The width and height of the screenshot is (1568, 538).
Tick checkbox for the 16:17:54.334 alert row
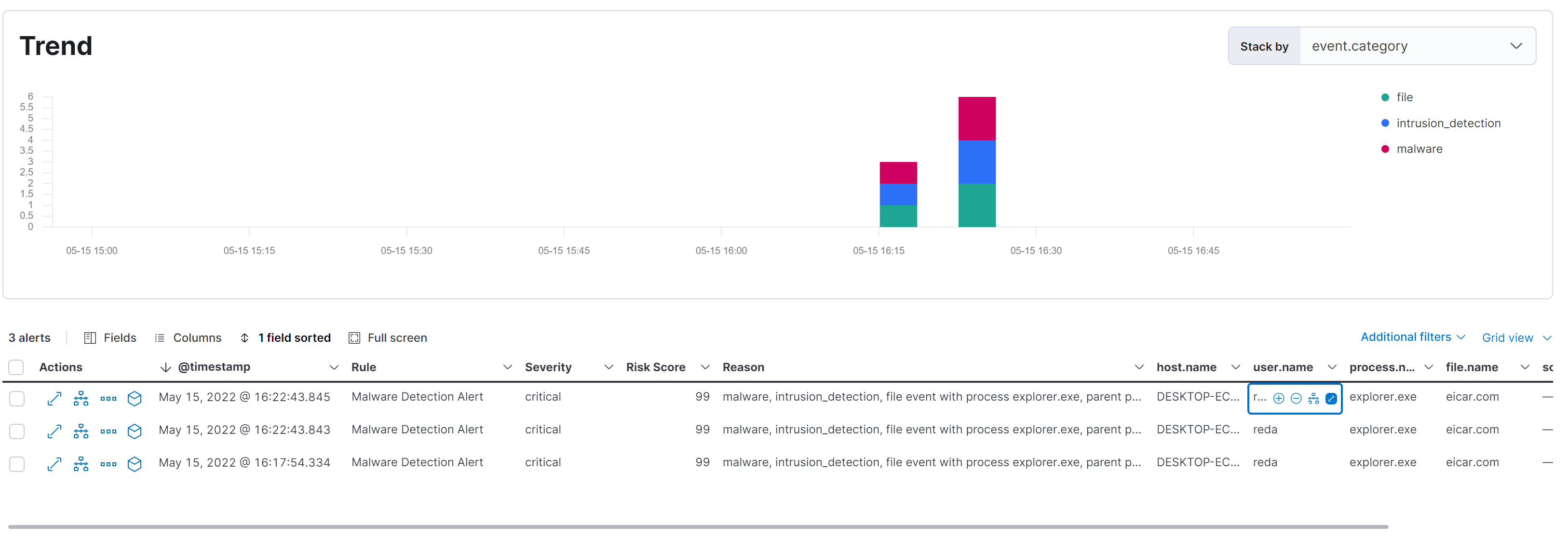[17, 464]
